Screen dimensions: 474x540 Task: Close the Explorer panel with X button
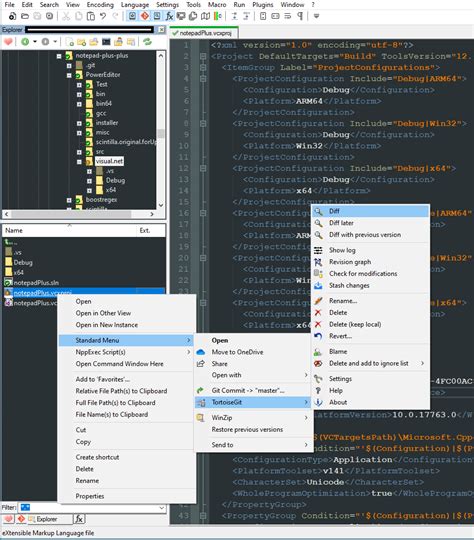(x=161, y=30)
